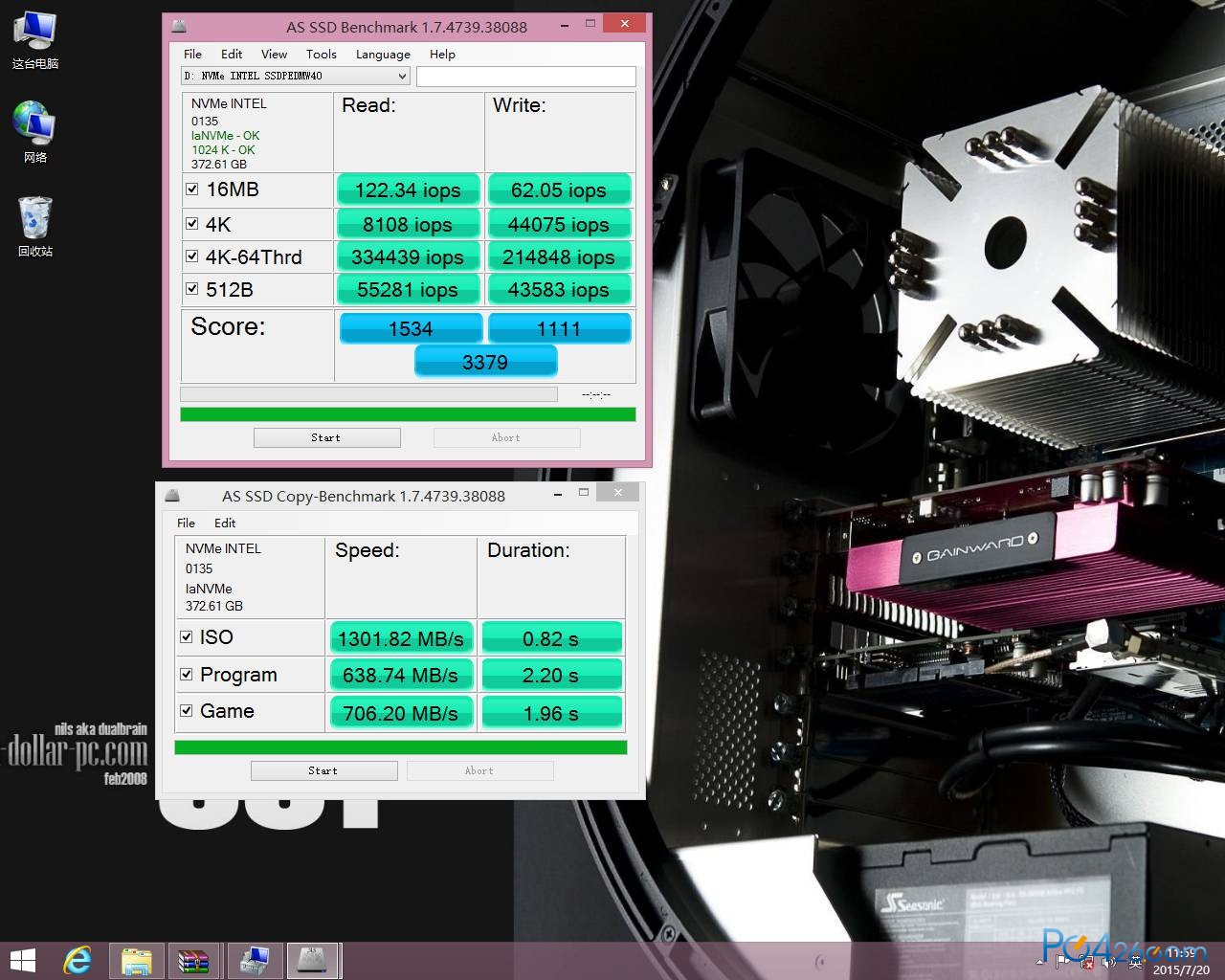This screenshot has width=1225, height=980.
Task: Click the AS SSD Benchmark title bar icon
Action: click(x=179, y=27)
